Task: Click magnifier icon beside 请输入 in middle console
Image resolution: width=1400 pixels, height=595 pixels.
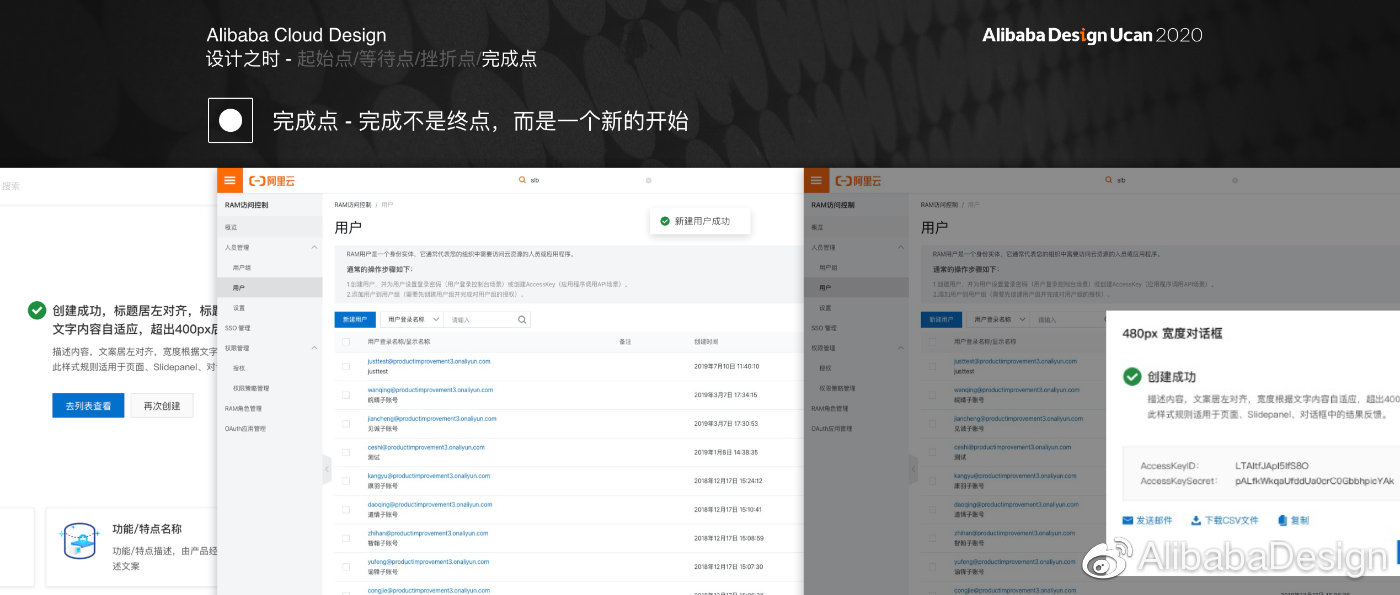Action: [x=522, y=320]
